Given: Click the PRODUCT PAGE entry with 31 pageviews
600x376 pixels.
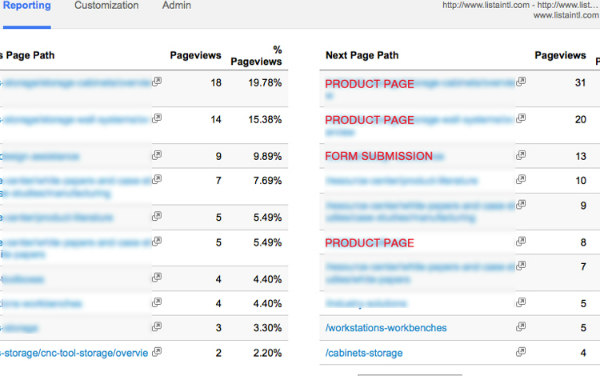Looking at the screenshot, I should [370, 84].
